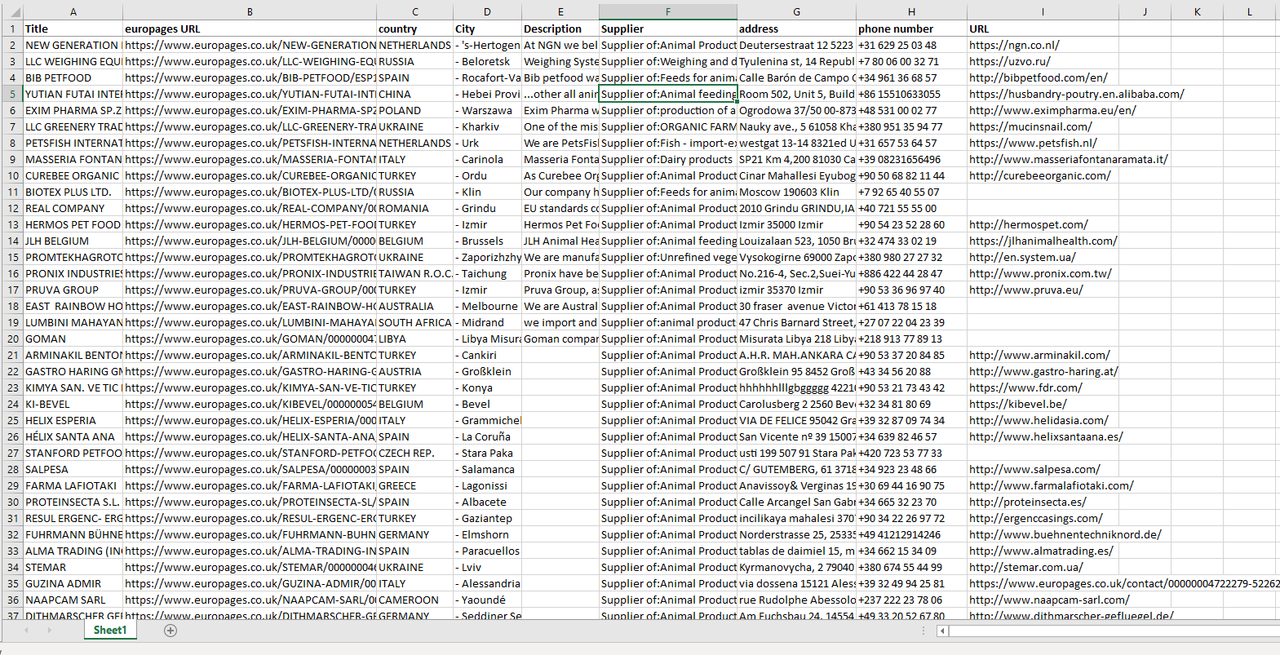This screenshot has height=655, width=1280.
Task: Select the 'CHINA' country cell
Action: pos(414,94)
